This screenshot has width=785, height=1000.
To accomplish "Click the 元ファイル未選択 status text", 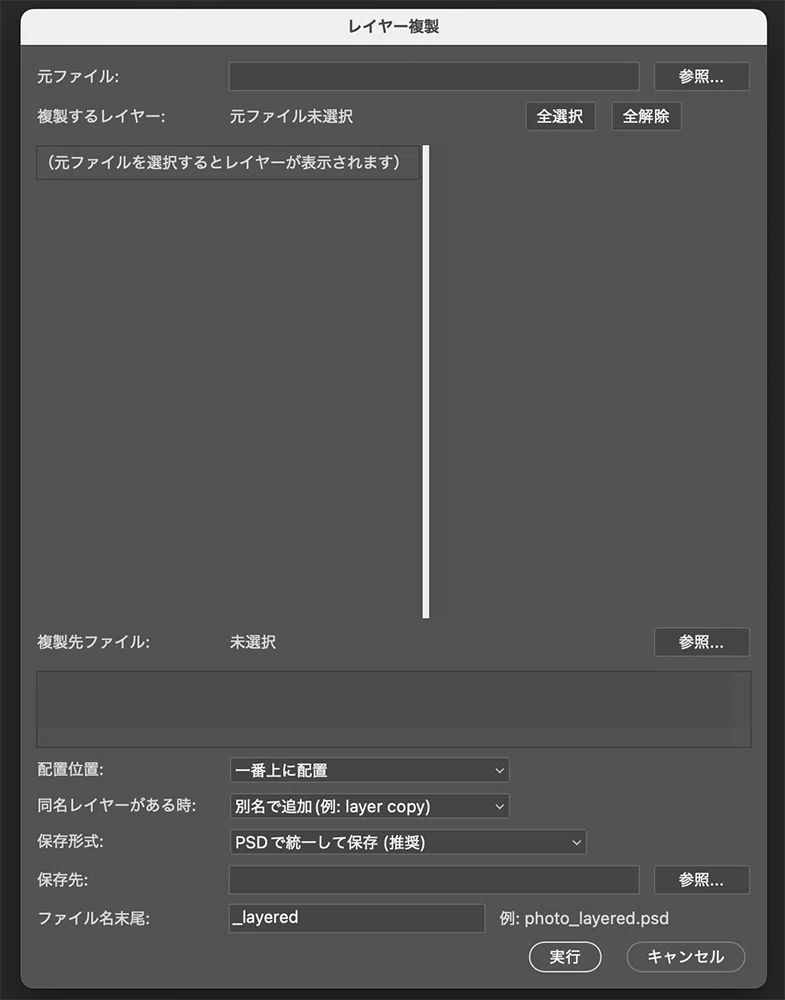I will tap(291, 117).
